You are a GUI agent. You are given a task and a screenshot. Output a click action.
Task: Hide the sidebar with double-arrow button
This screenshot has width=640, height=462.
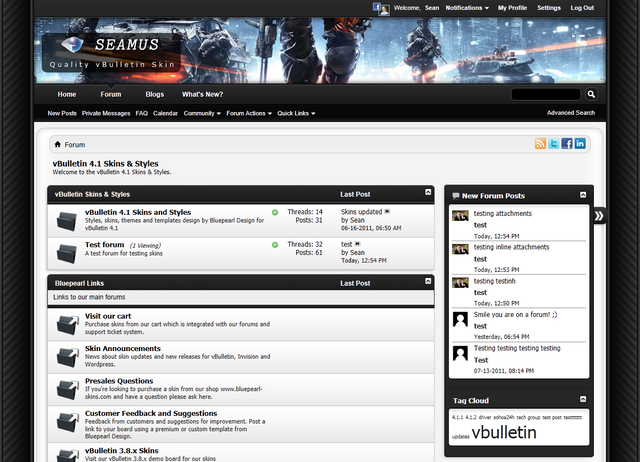click(599, 215)
